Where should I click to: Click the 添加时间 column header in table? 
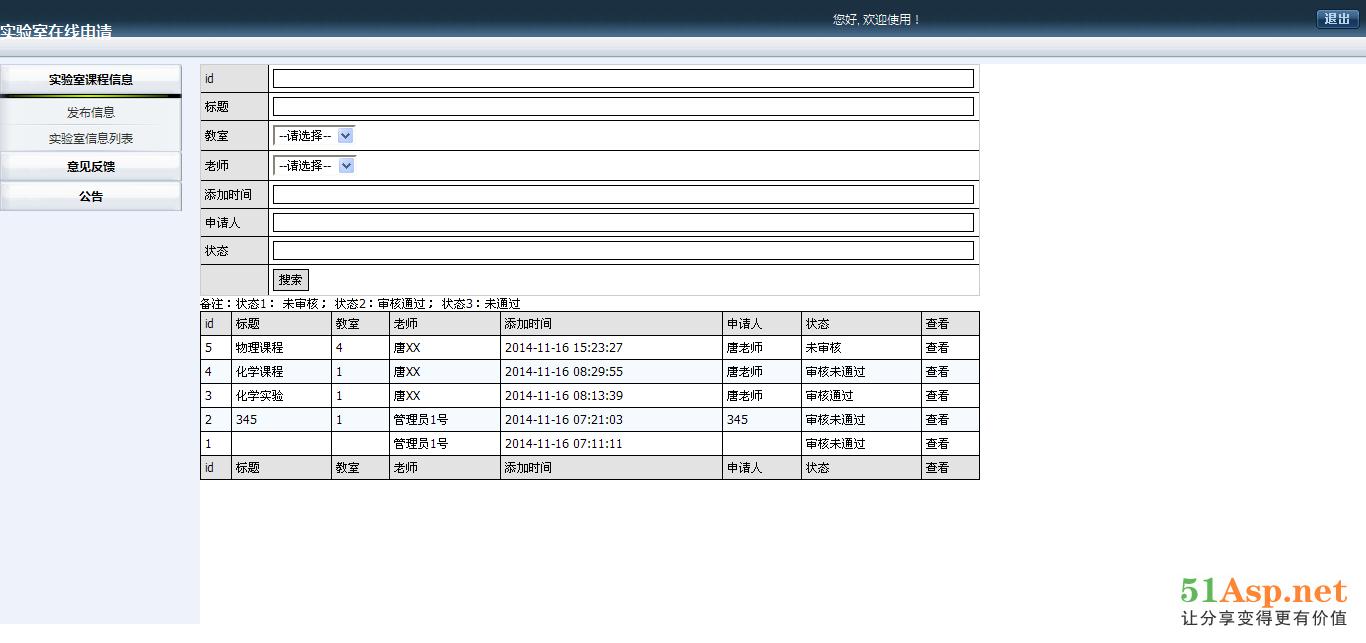pyautogui.click(x=528, y=324)
